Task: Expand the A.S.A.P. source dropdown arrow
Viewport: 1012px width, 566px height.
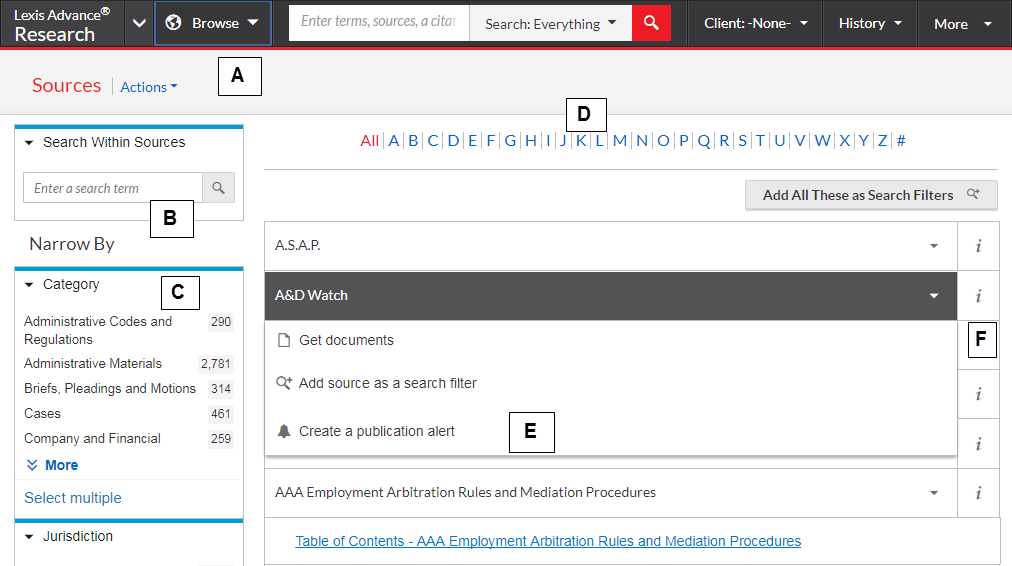Action: click(934, 246)
